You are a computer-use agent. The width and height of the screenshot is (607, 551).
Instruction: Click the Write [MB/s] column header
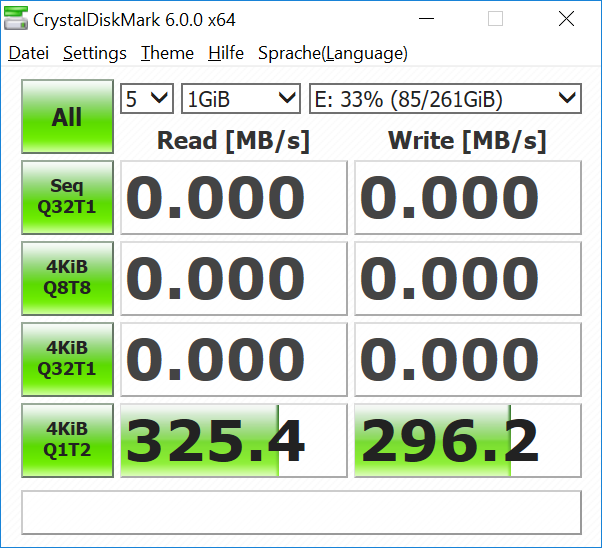pyautogui.click(x=467, y=141)
